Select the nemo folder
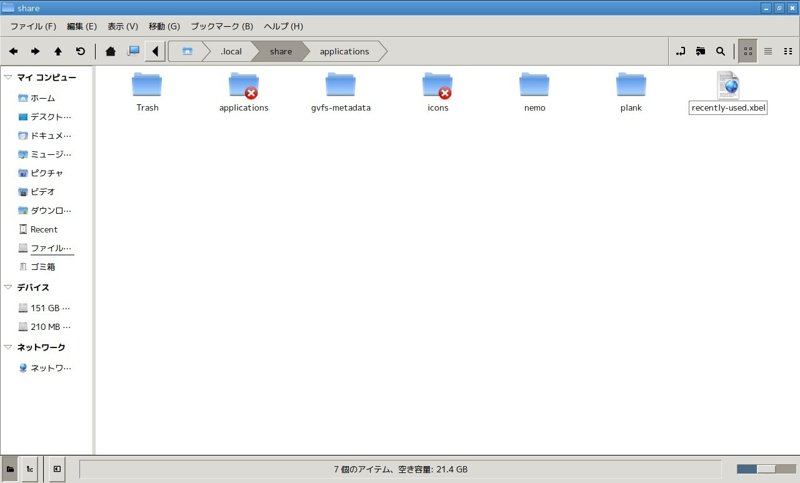Image resolution: width=800 pixels, height=483 pixels. 534,92
